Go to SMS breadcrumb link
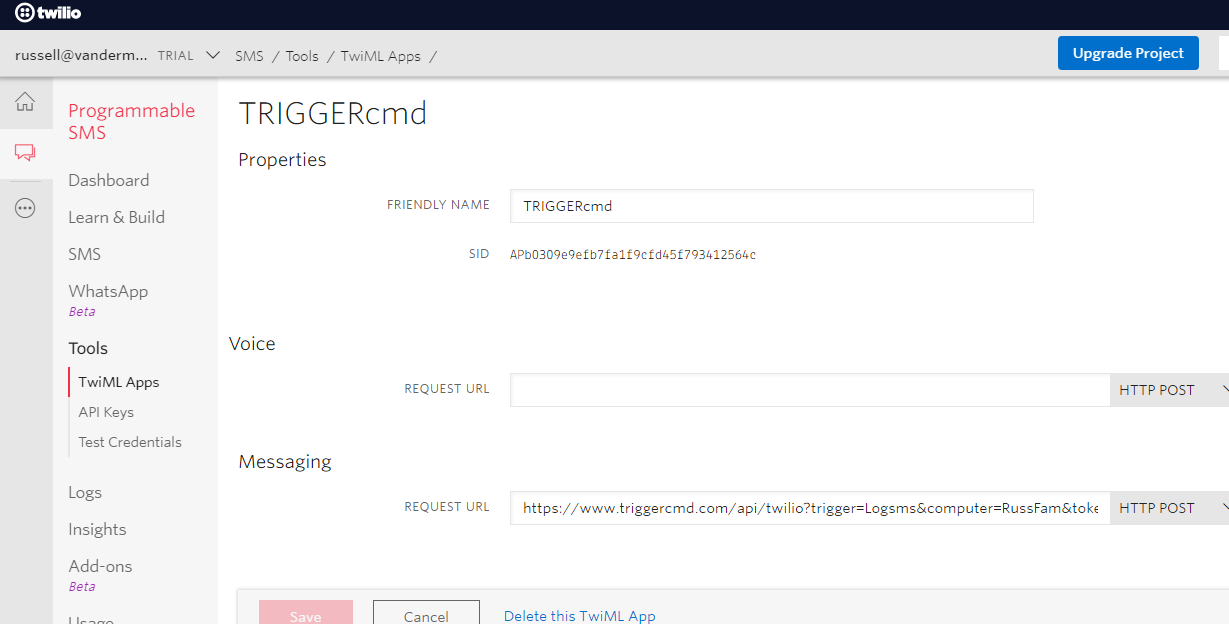Viewport: 1229px width, 624px height. coord(249,56)
